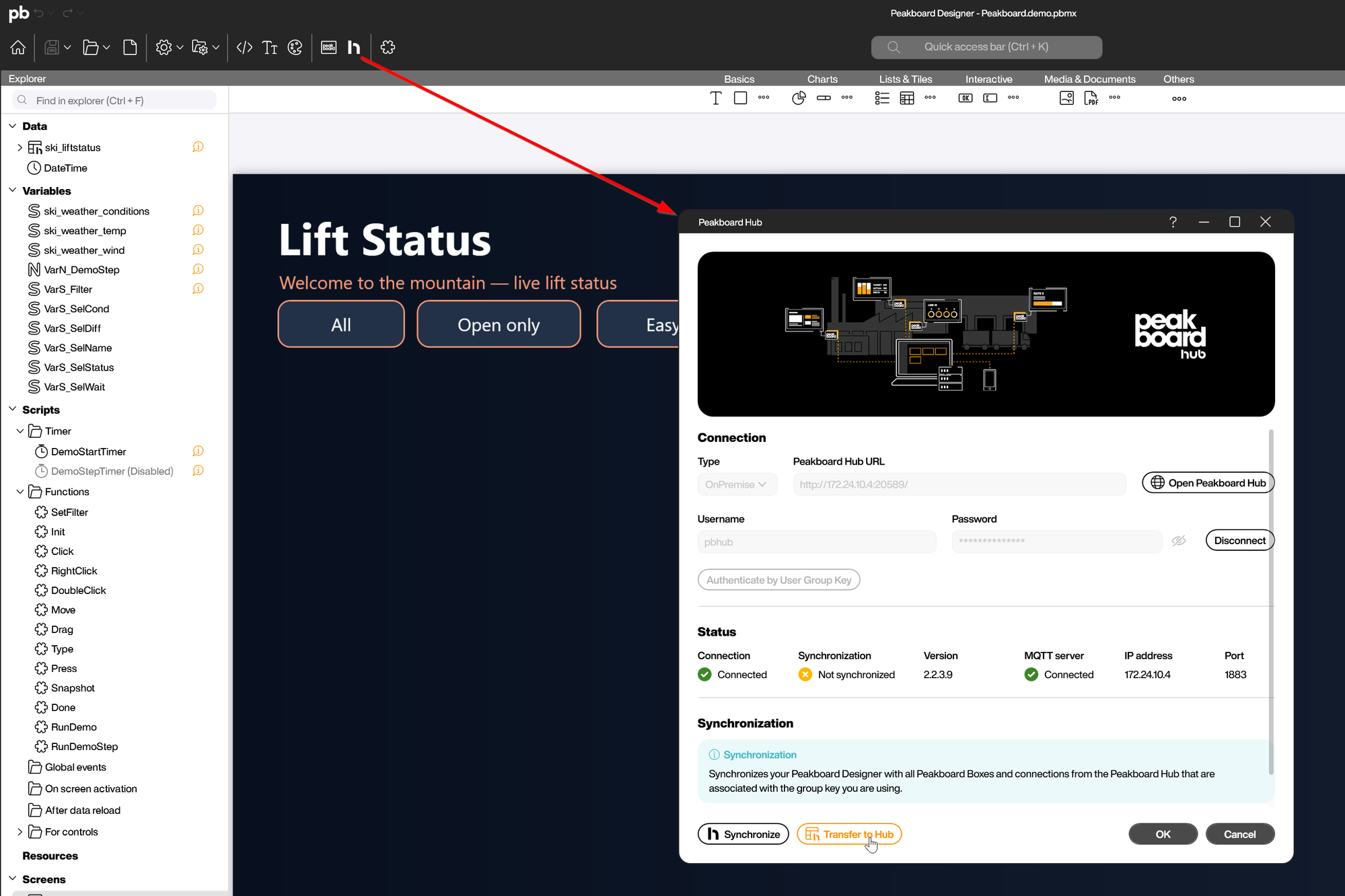Cancel the Peakboard Hub dialog
1345x896 pixels.
[1239, 834]
